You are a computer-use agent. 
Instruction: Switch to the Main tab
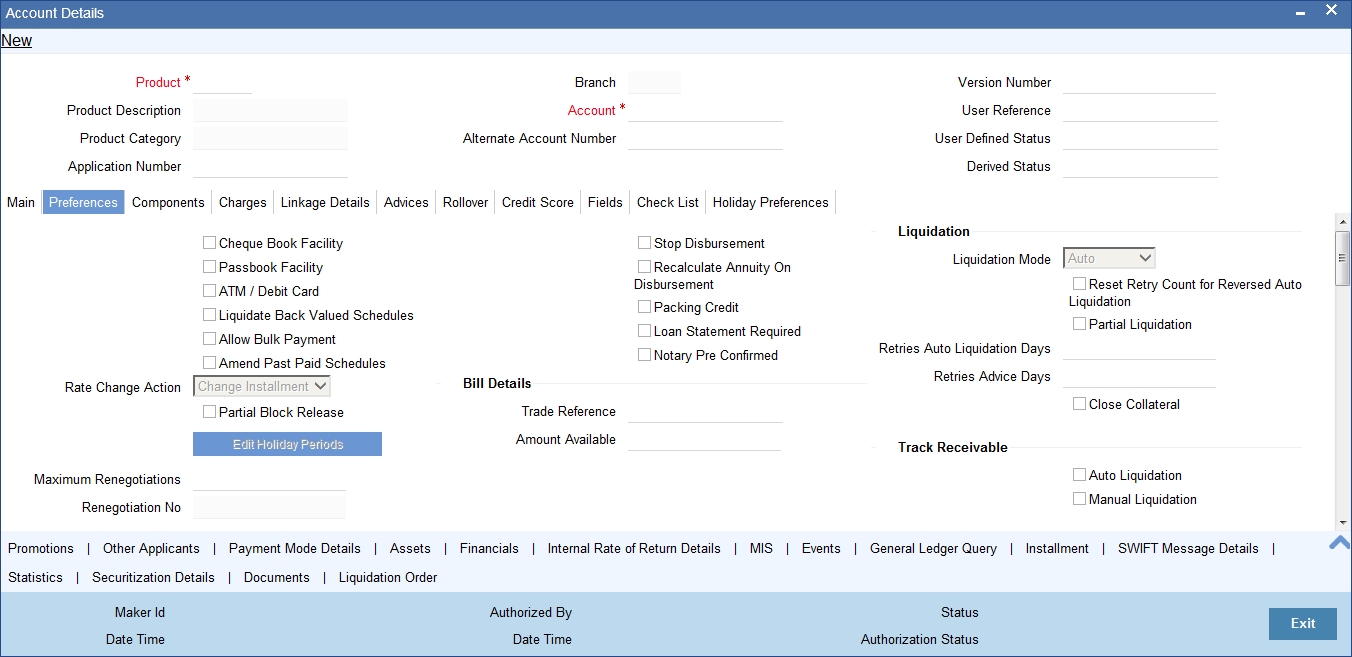click(x=21, y=202)
